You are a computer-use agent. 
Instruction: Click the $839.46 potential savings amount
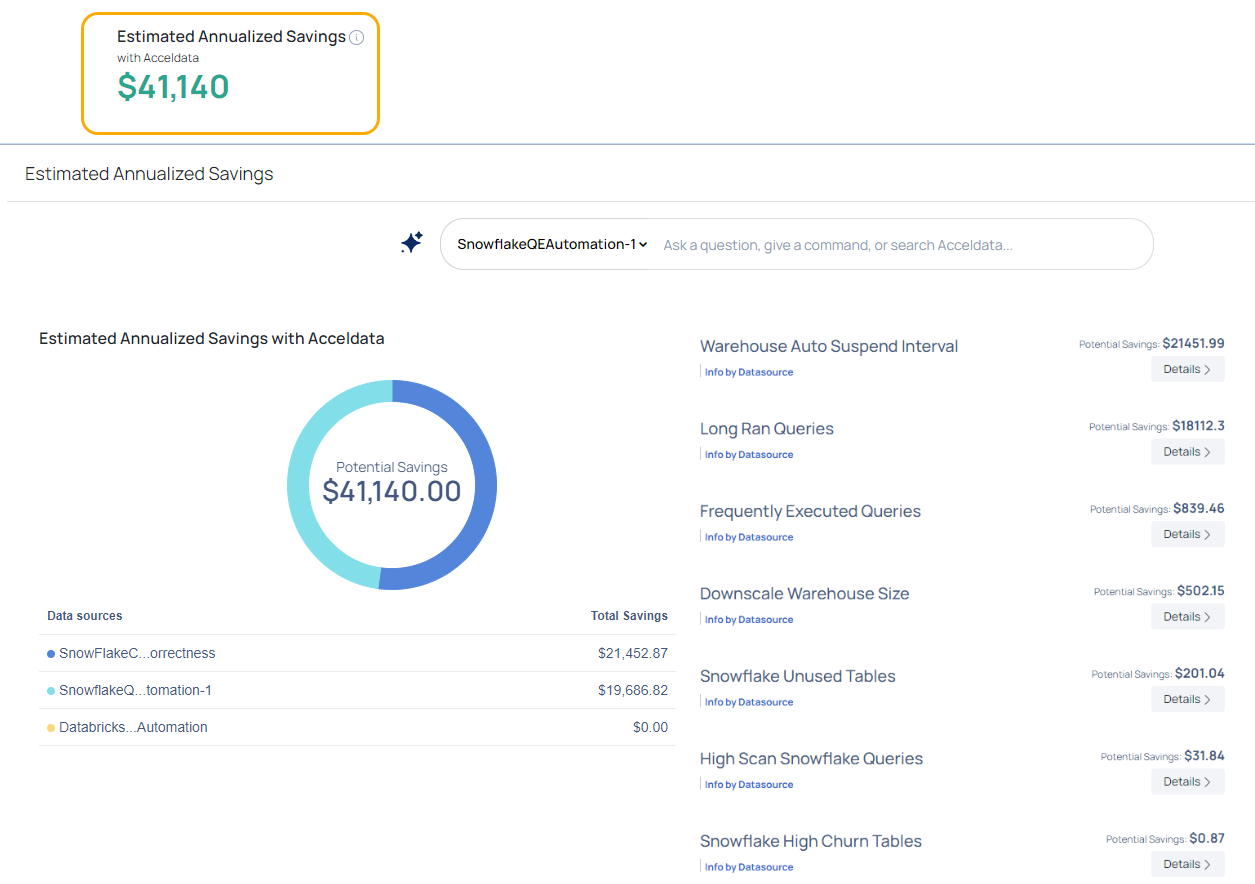1199,508
